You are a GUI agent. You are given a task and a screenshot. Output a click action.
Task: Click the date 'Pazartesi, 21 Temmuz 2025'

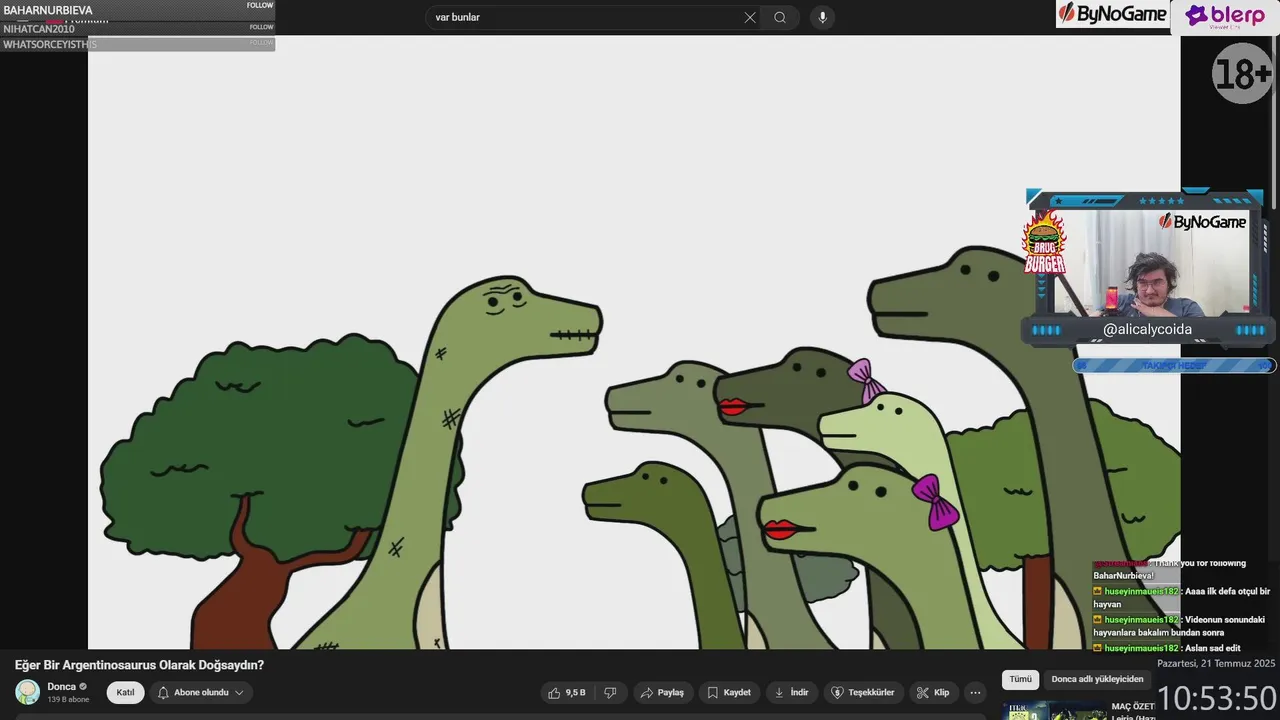[x=1216, y=663]
